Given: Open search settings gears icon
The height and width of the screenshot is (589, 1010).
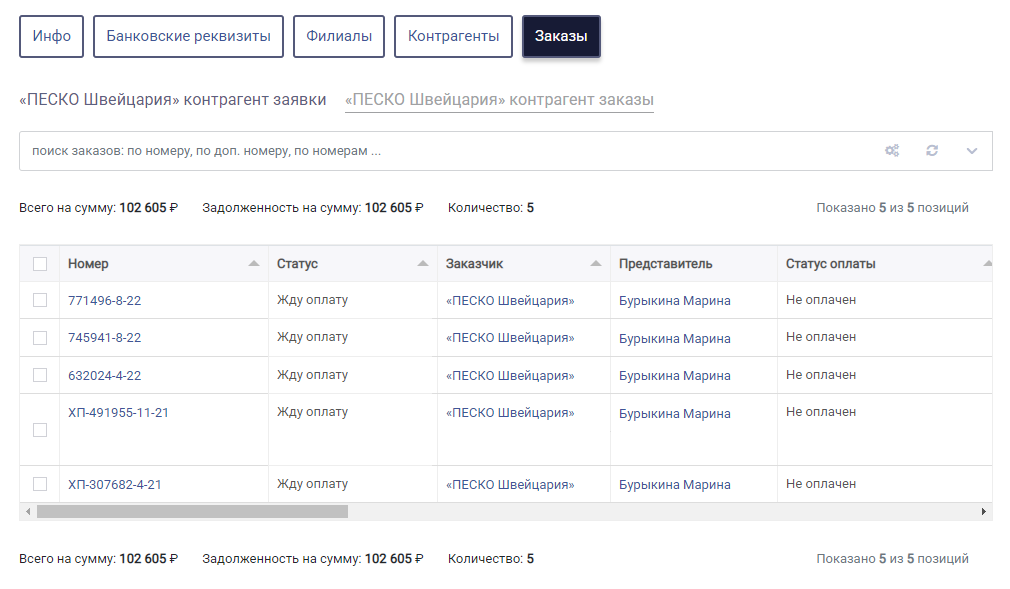Looking at the screenshot, I should point(892,151).
